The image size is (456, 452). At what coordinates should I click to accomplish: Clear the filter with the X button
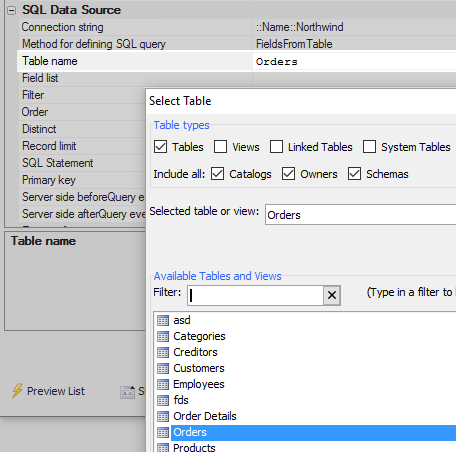point(332,295)
